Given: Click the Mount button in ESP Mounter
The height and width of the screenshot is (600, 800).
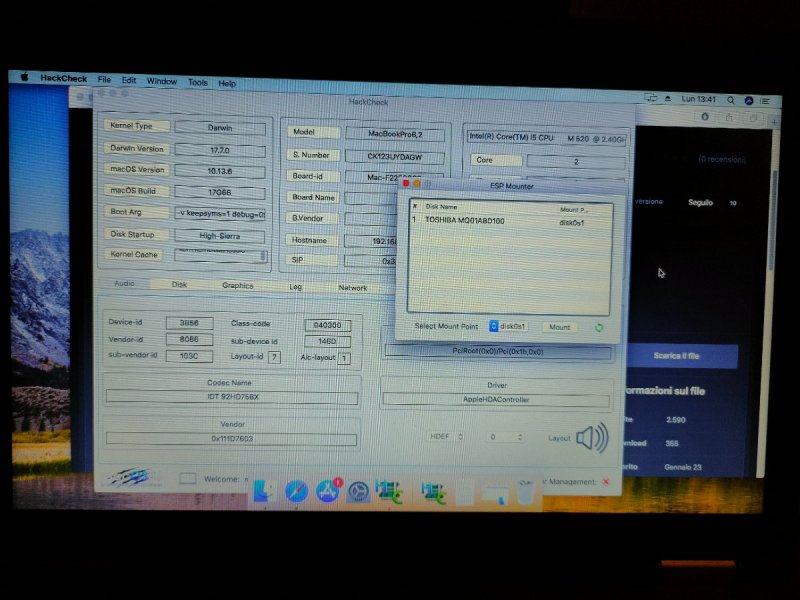Looking at the screenshot, I should tap(560, 327).
